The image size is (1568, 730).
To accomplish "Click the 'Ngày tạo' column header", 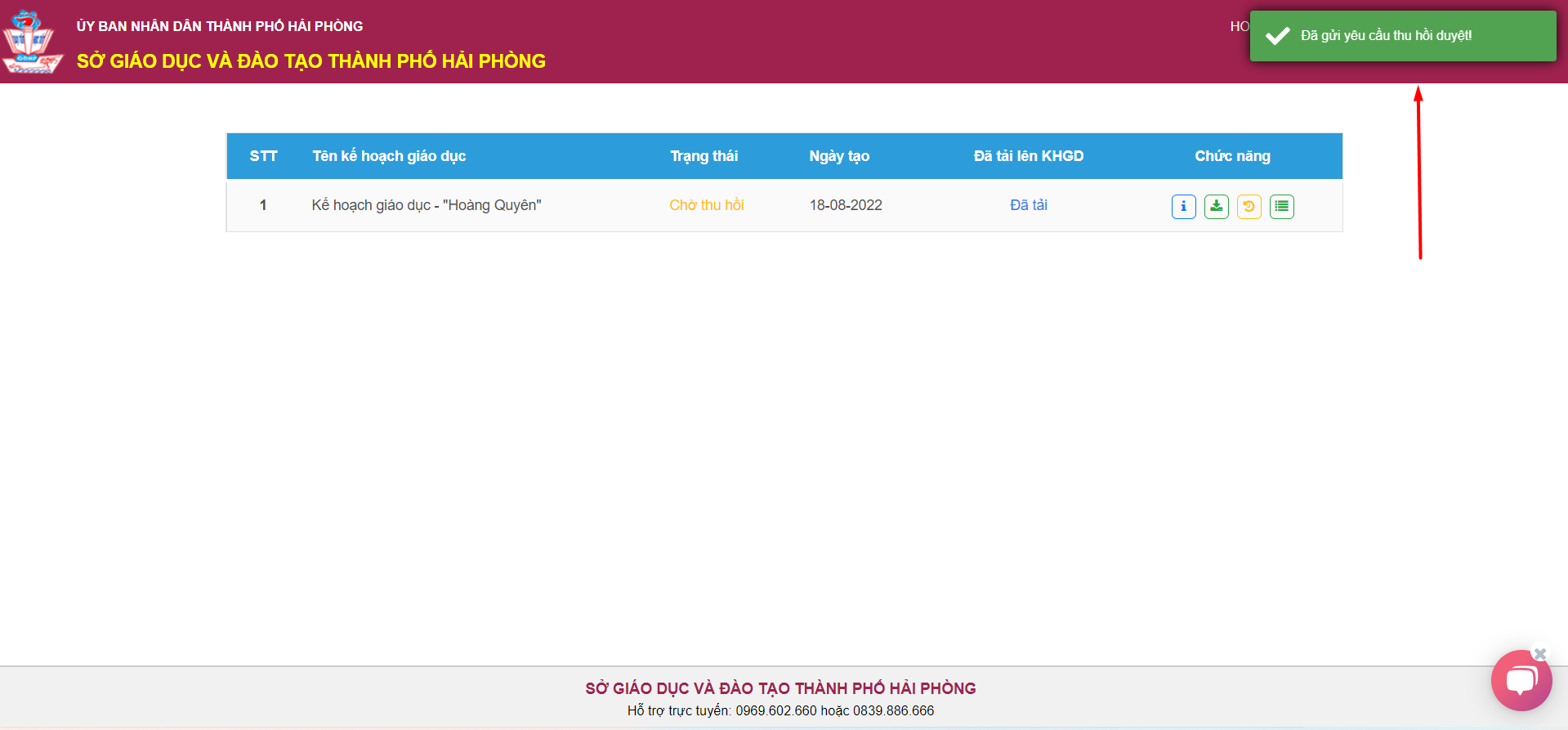I will click(x=839, y=156).
